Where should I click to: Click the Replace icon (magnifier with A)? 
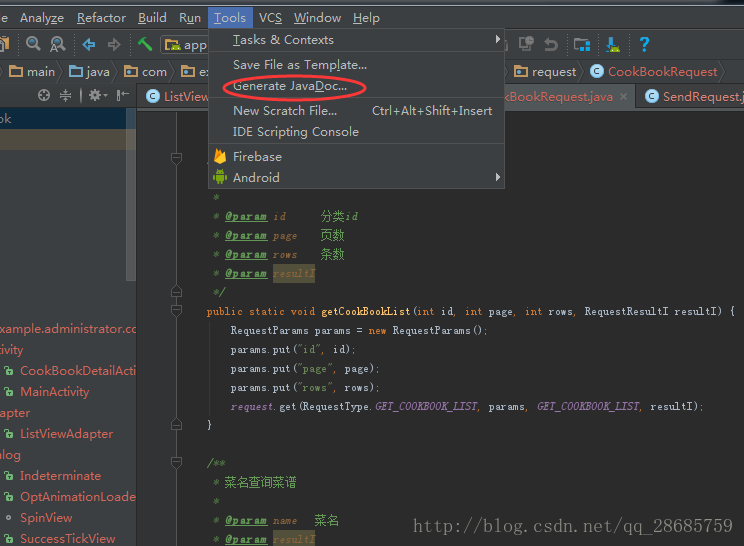coord(58,44)
